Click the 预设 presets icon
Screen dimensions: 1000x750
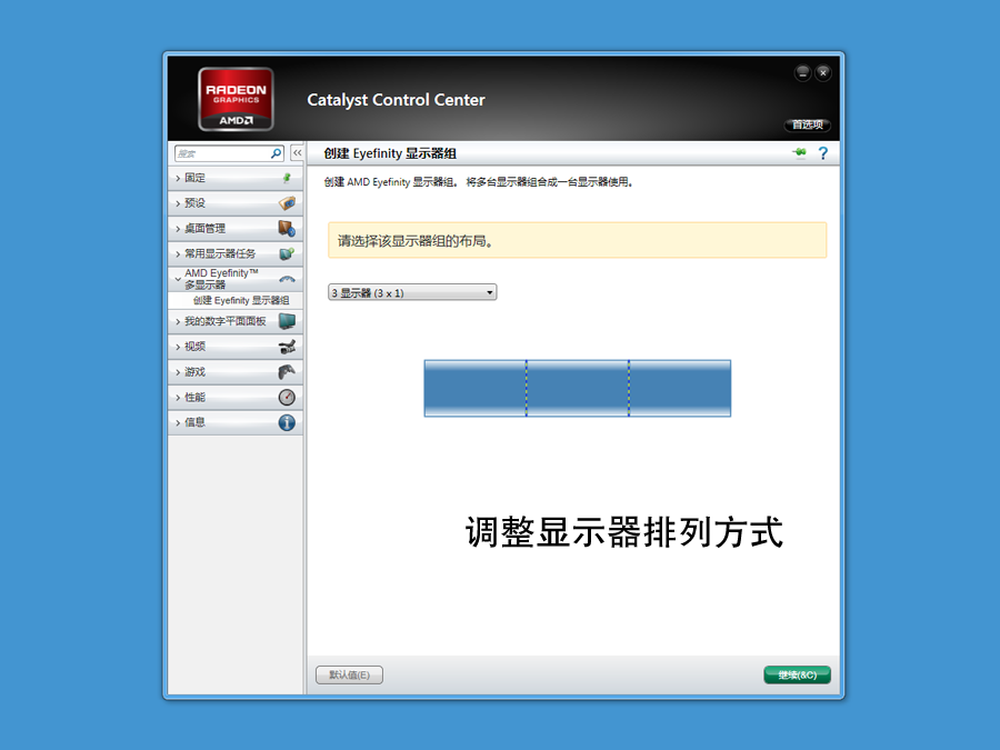coord(286,203)
